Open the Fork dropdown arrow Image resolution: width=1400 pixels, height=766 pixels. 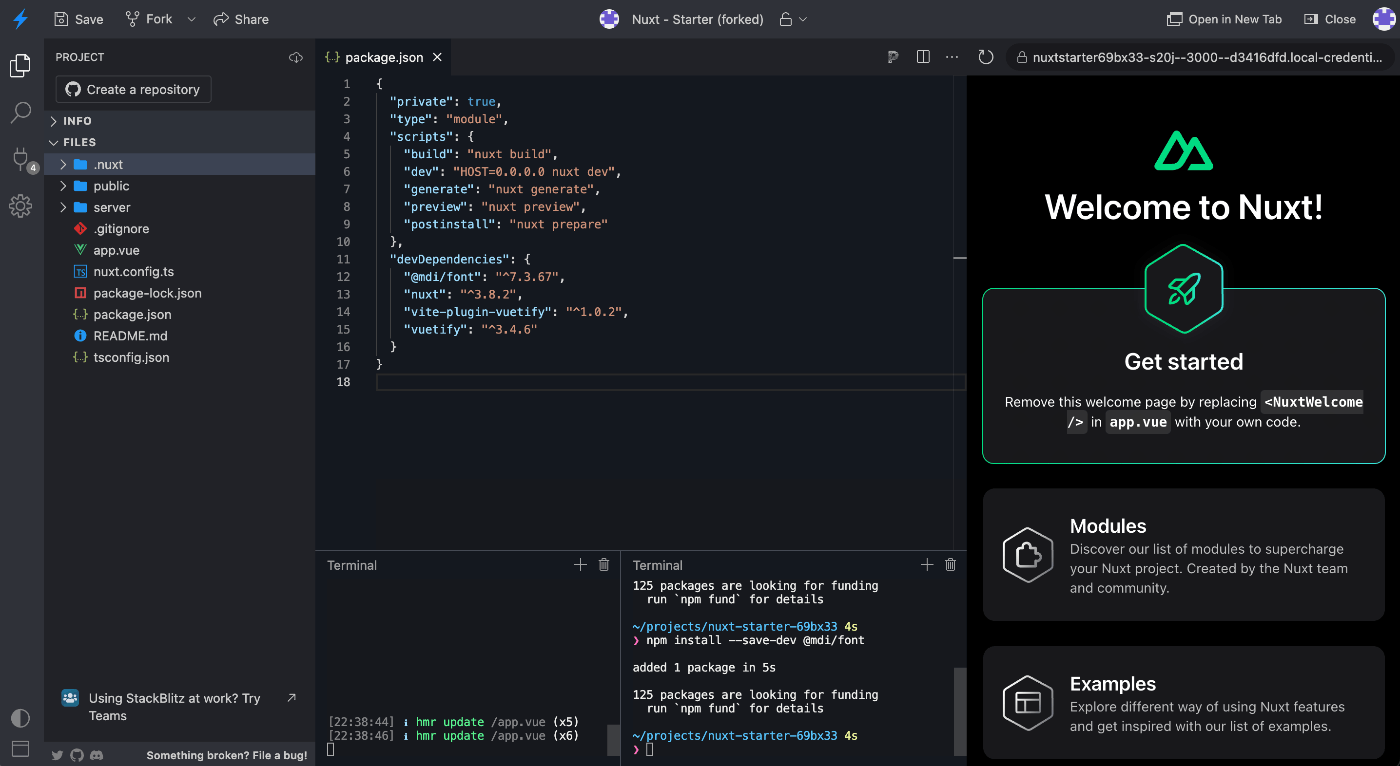click(x=191, y=19)
